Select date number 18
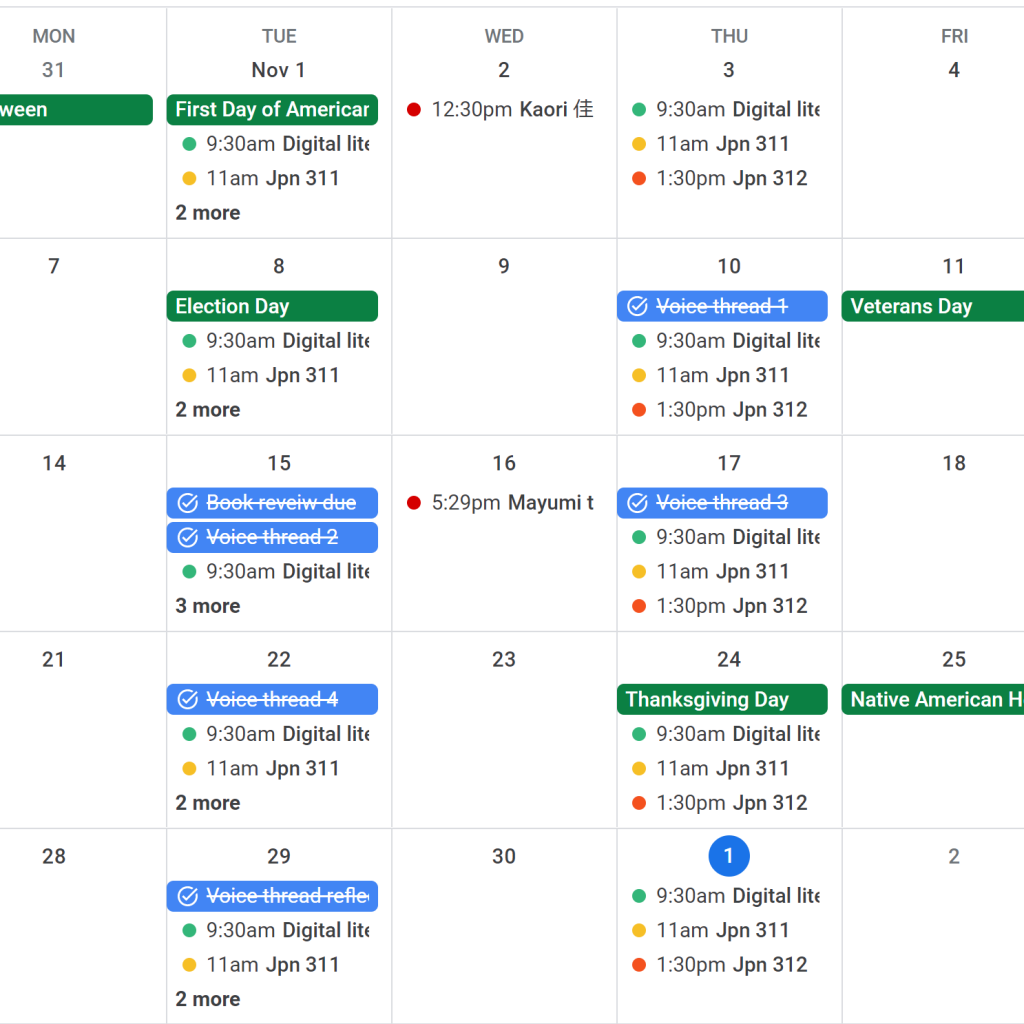The image size is (1024, 1024). [x=954, y=464]
